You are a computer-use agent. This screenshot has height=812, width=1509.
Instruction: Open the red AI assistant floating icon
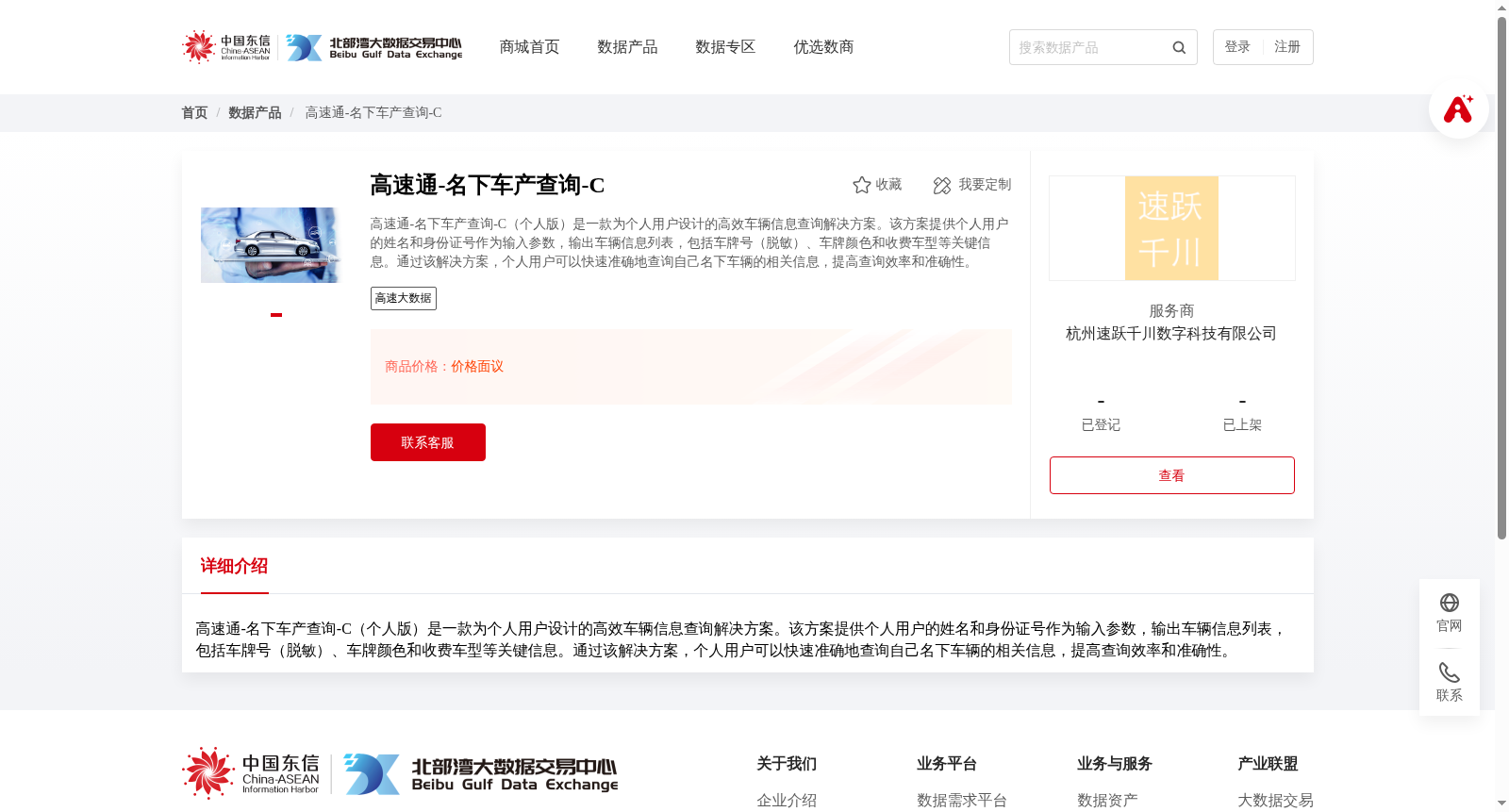[1458, 108]
